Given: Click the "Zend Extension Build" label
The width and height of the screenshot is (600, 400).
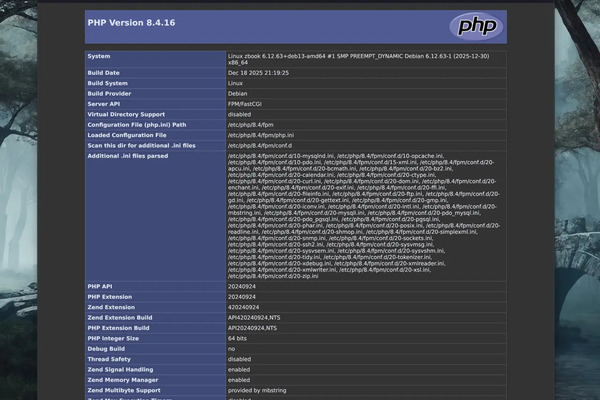Looking at the screenshot, I should 120,317.
